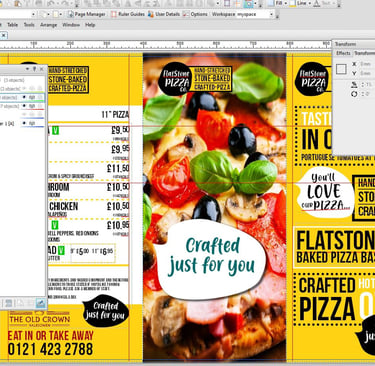Click the Transform panel title bar
The width and height of the screenshot is (375, 366).
[353, 44]
